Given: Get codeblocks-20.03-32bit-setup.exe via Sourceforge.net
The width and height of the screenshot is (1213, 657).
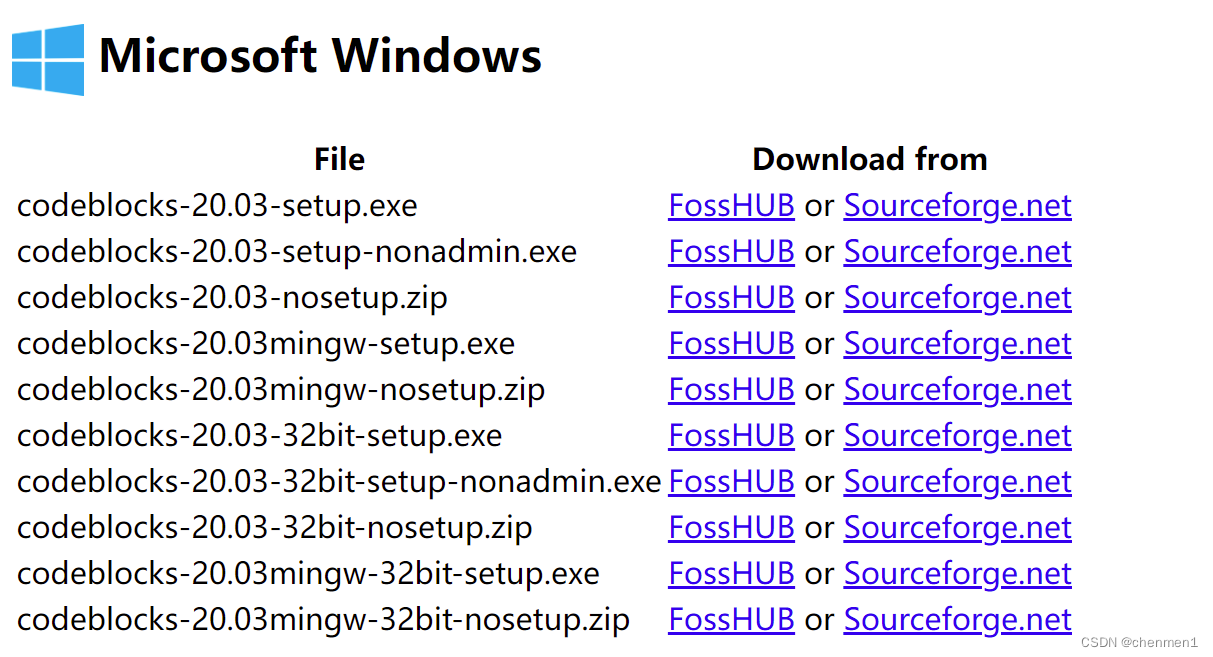Looking at the screenshot, I should [957, 435].
